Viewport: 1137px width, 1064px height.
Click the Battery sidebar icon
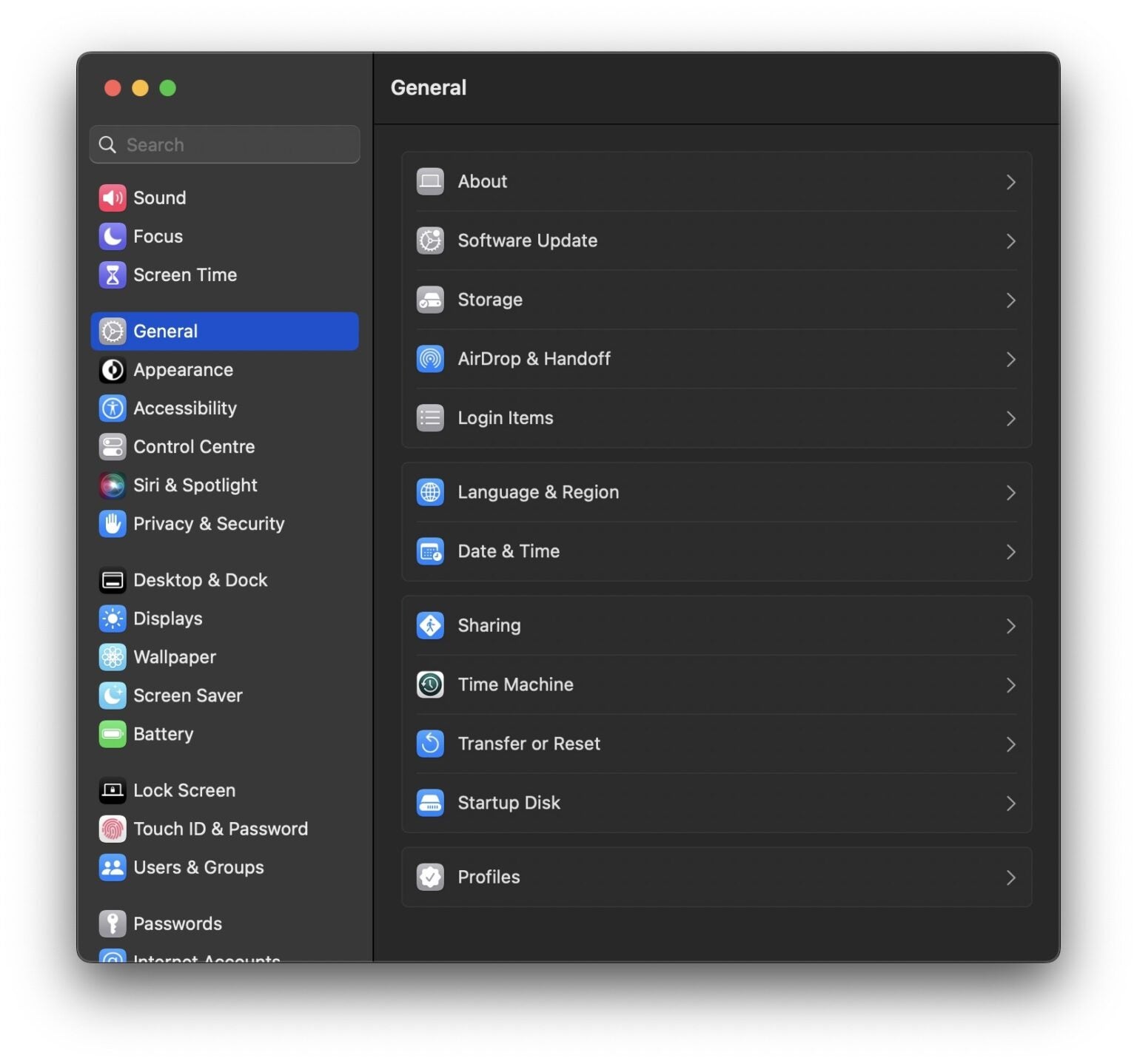(112, 734)
